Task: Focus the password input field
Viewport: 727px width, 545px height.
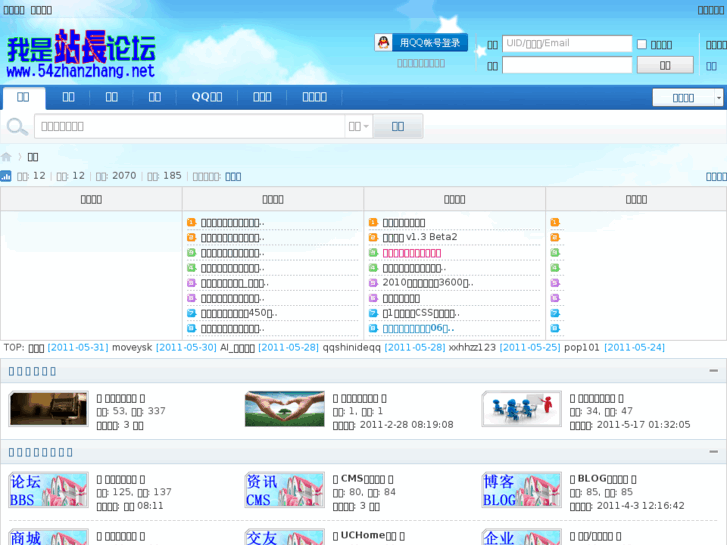Action: pyautogui.click(x=567, y=65)
